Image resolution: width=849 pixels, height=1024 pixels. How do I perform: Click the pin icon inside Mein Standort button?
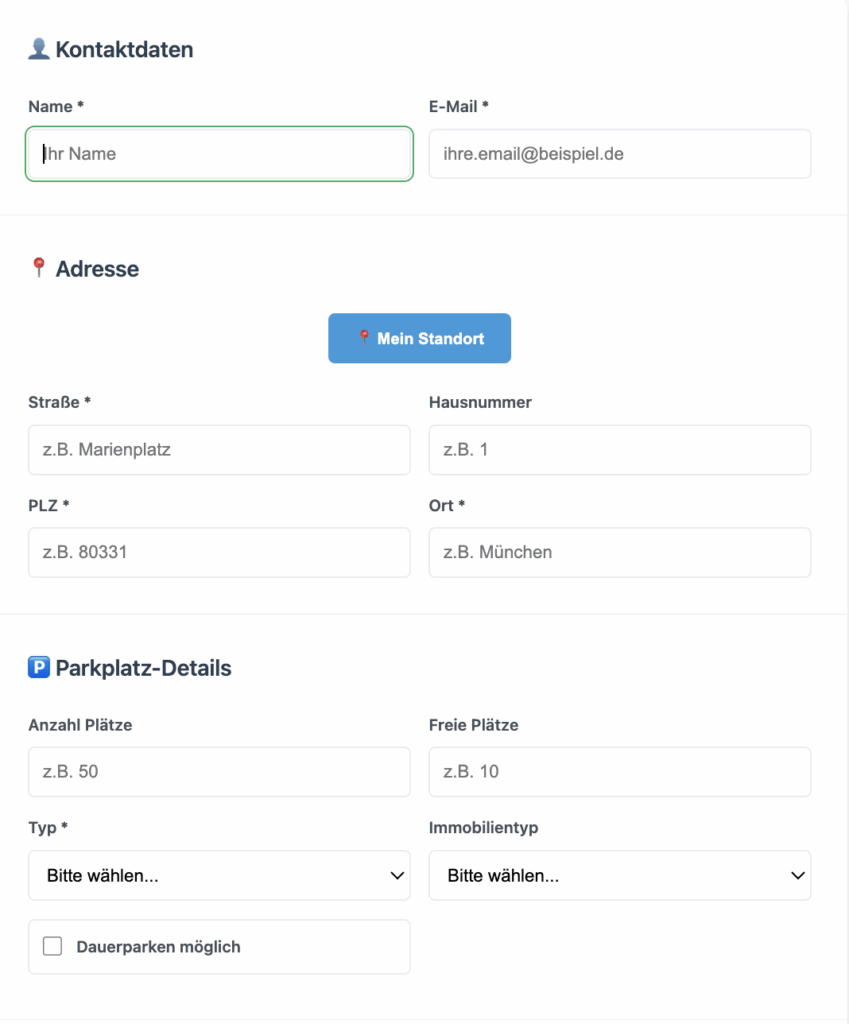[364, 338]
